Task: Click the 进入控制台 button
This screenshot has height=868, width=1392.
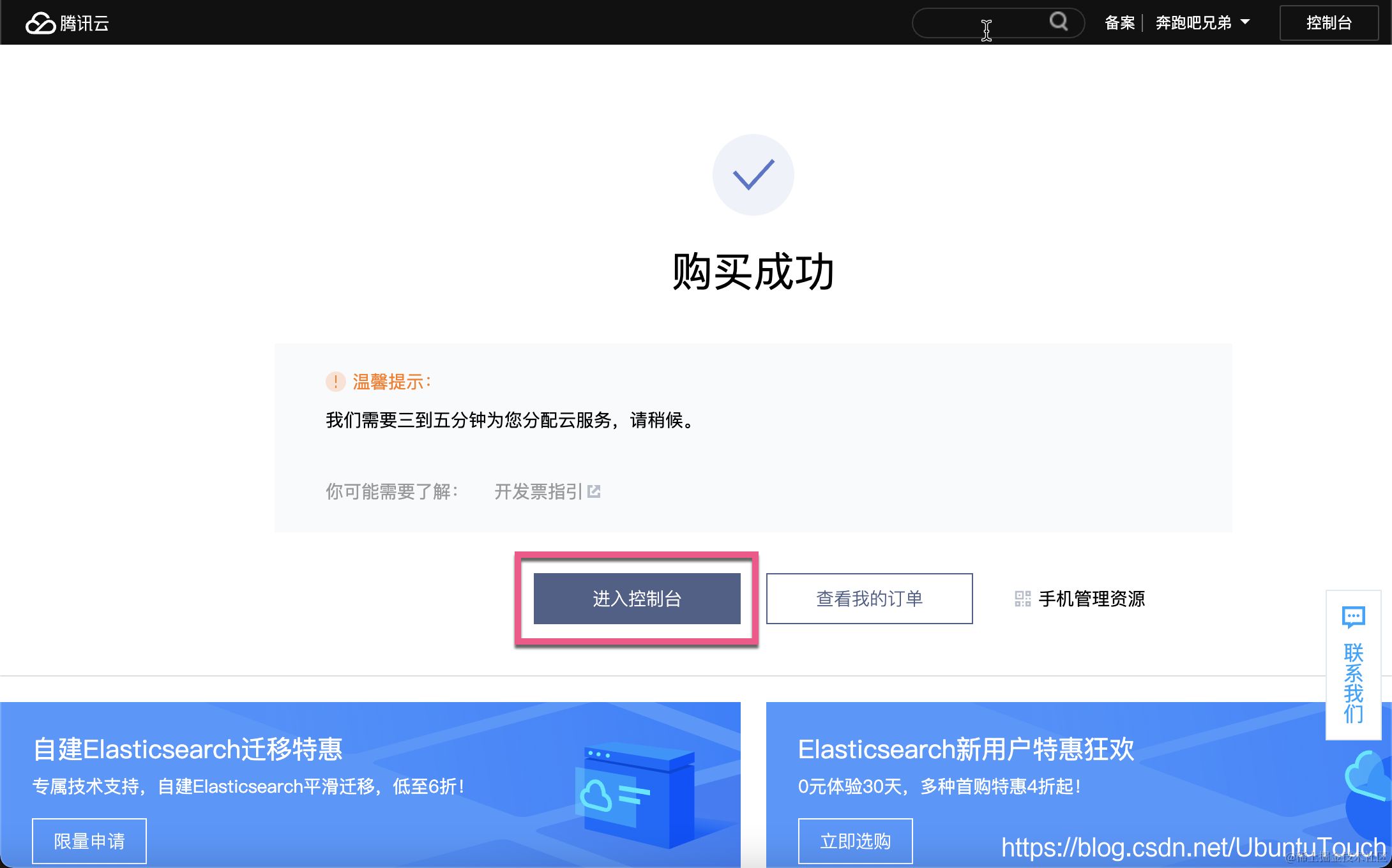Action: (x=637, y=599)
